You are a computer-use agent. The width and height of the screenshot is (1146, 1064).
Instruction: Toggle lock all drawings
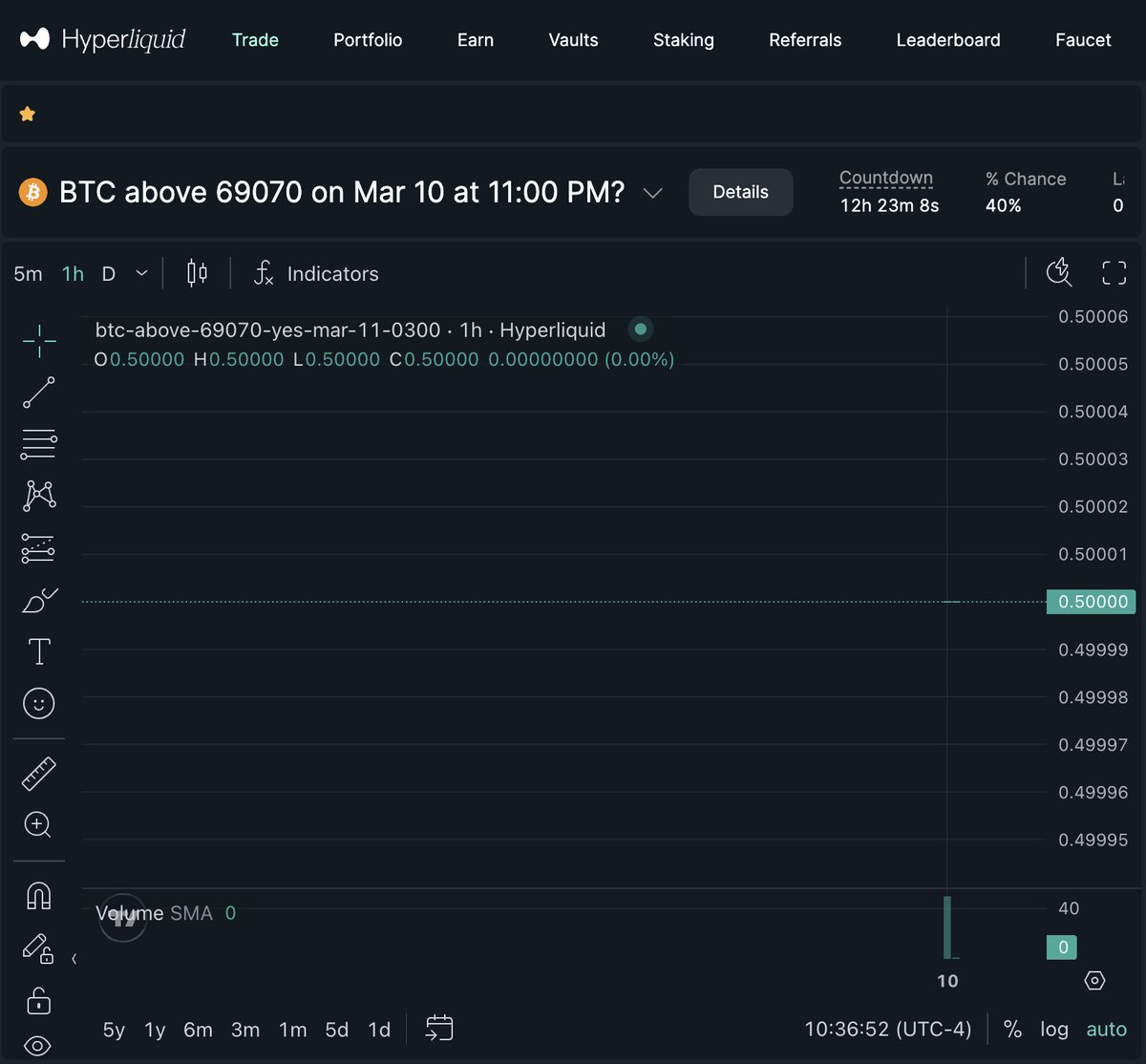point(38,1000)
